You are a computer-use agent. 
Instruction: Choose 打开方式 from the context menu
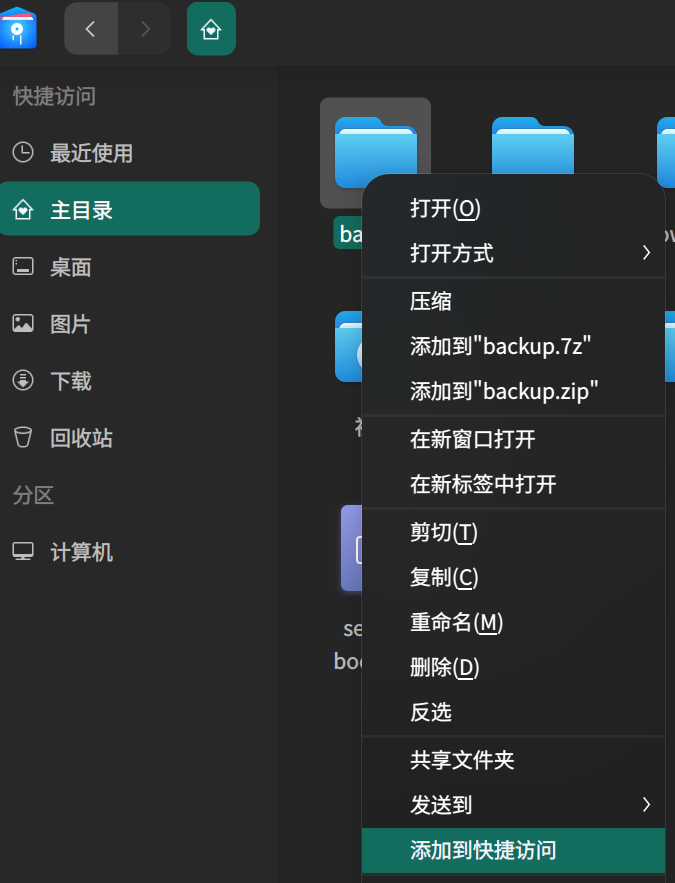(x=513, y=253)
